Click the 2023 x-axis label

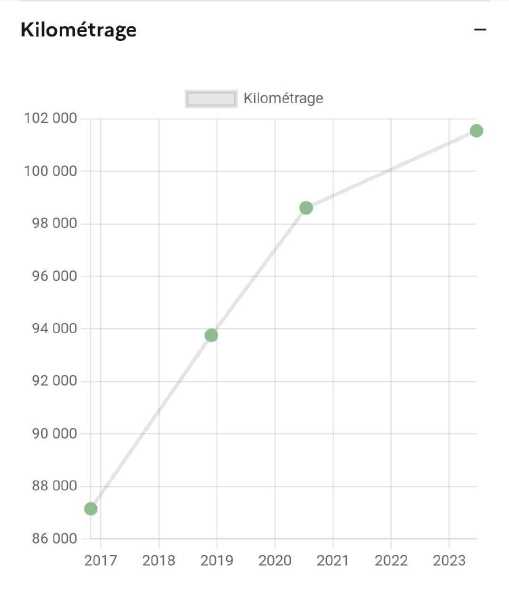pyautogui.click(x=449, y=561)
